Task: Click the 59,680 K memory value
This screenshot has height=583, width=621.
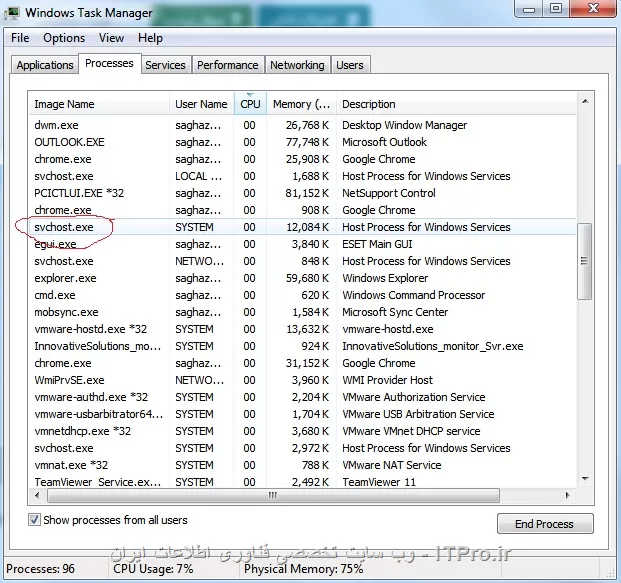Action: pos(307,278)
